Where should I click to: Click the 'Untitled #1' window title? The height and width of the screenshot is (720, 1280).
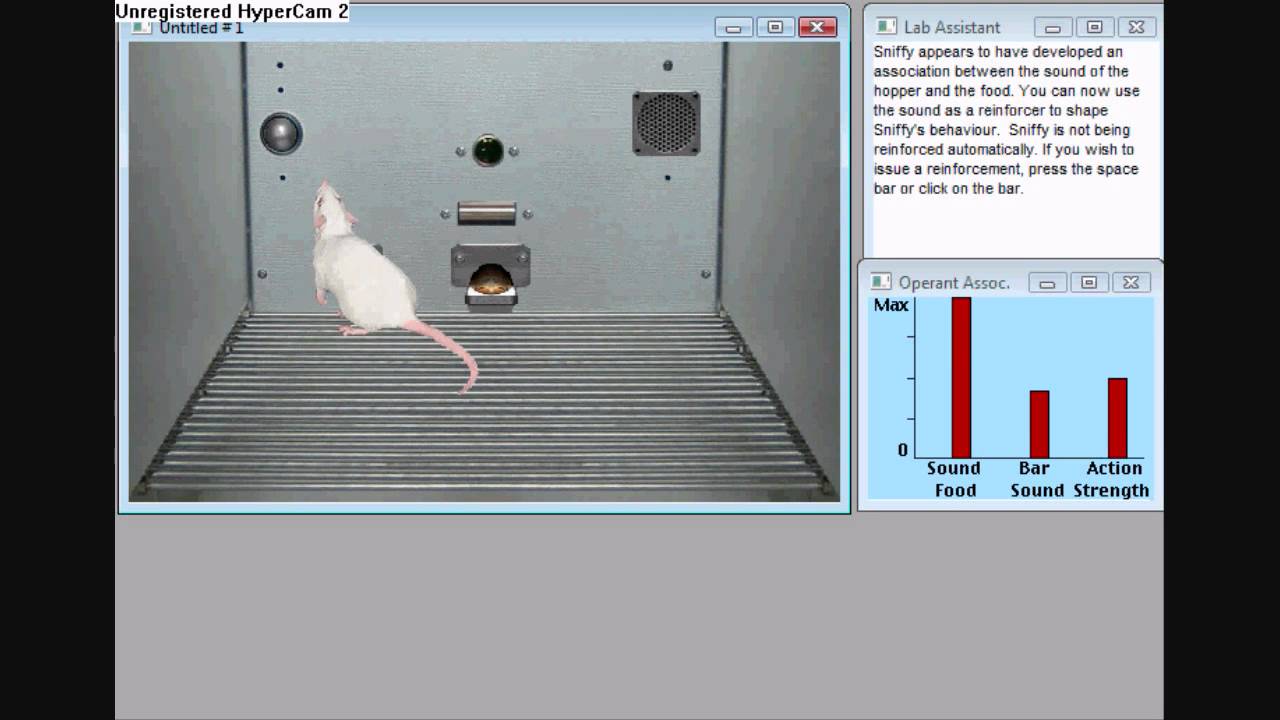(x=201, y=28)
